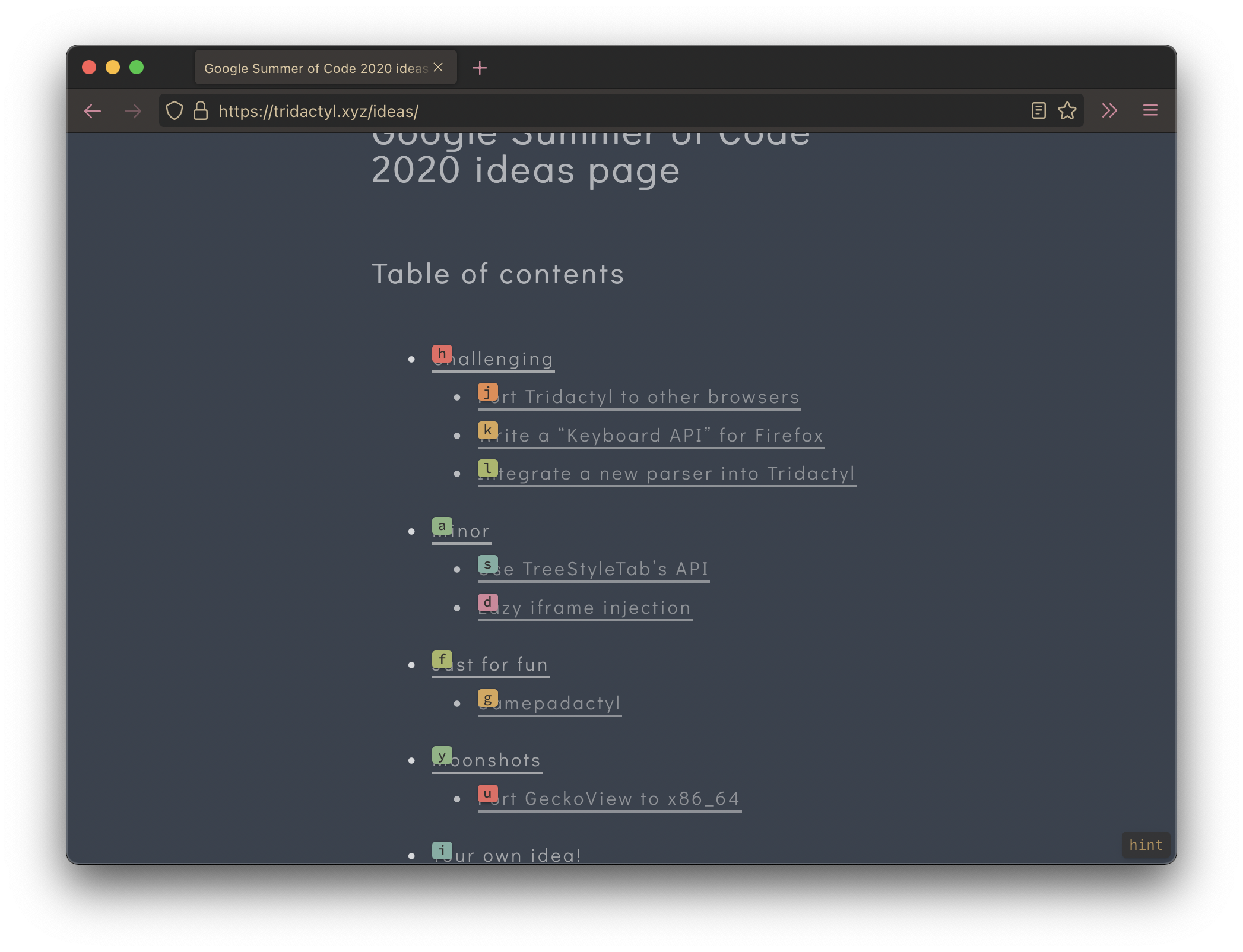
Task: Expand the toolbar overflow chevron
Action: pos(1109,110)
